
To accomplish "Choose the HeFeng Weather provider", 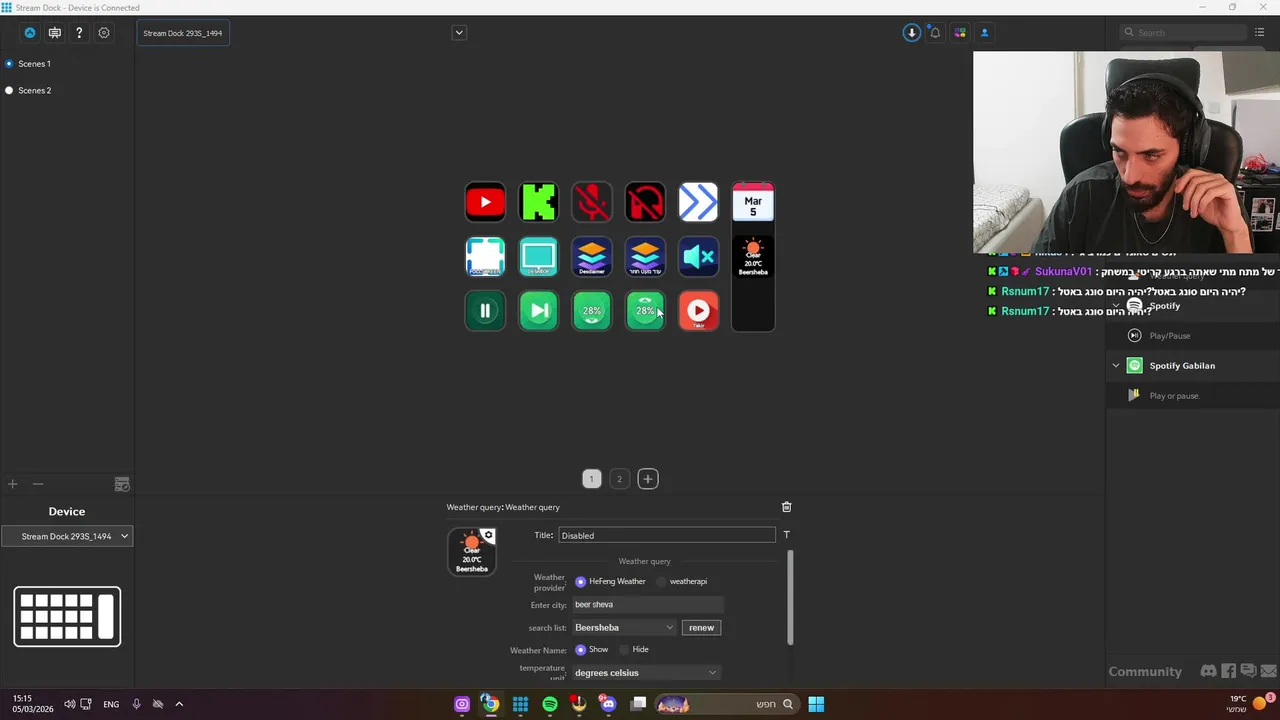I will [580, 581].
